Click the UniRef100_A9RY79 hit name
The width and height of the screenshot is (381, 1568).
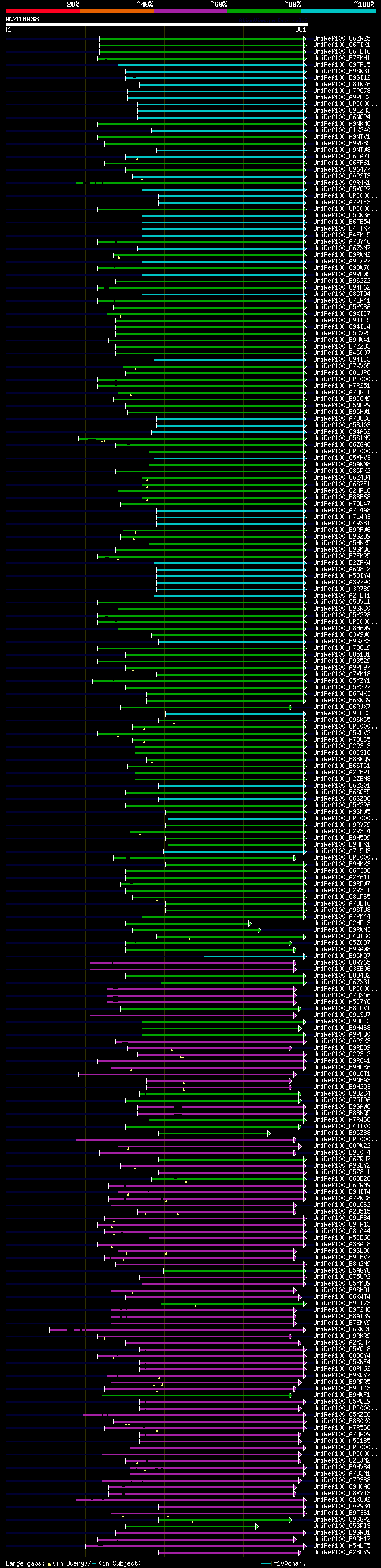[x=342, y=825]
